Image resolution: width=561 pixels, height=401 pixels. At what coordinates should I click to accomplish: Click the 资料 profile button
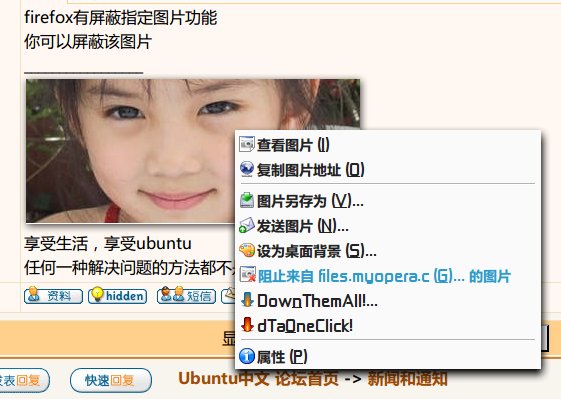point(53,295)
